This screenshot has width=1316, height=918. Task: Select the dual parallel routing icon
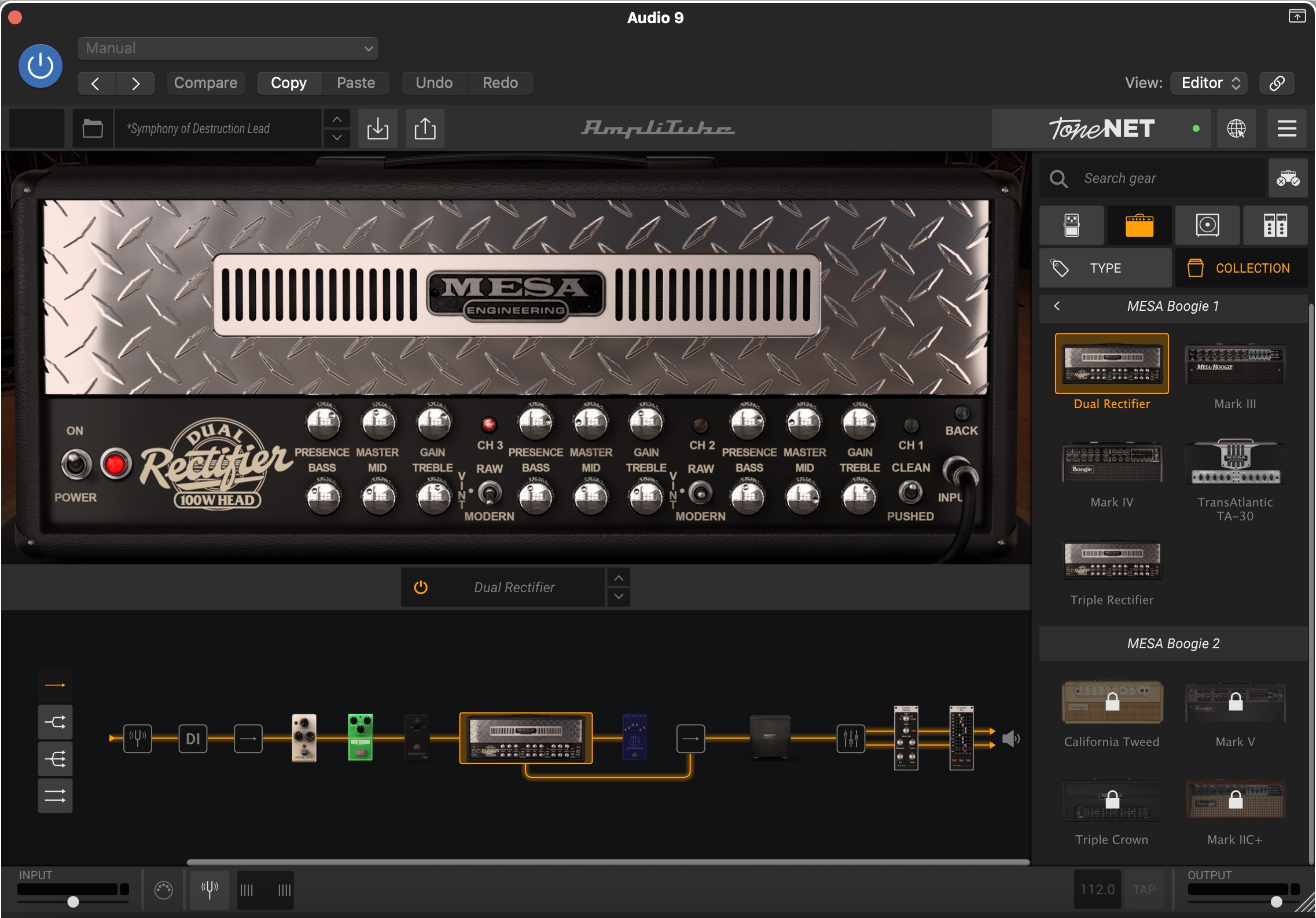[x=56, y=796]
